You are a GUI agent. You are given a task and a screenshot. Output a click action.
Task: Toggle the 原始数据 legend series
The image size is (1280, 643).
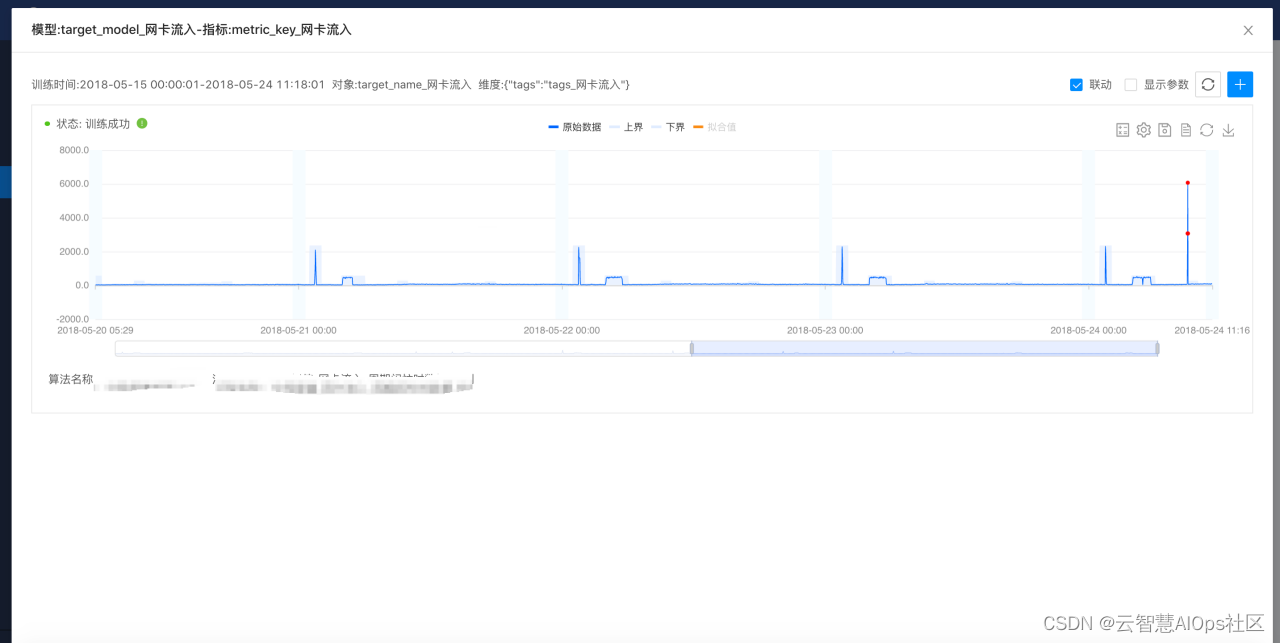pyautogui.click(x=575, y=127)
